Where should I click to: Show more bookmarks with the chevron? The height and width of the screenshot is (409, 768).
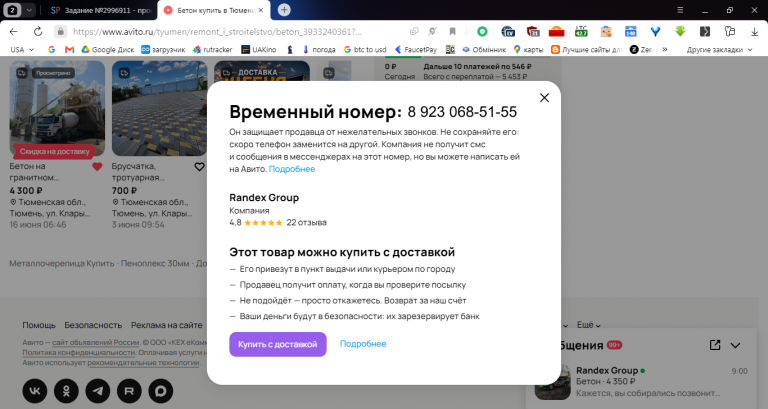pos(665,49)
